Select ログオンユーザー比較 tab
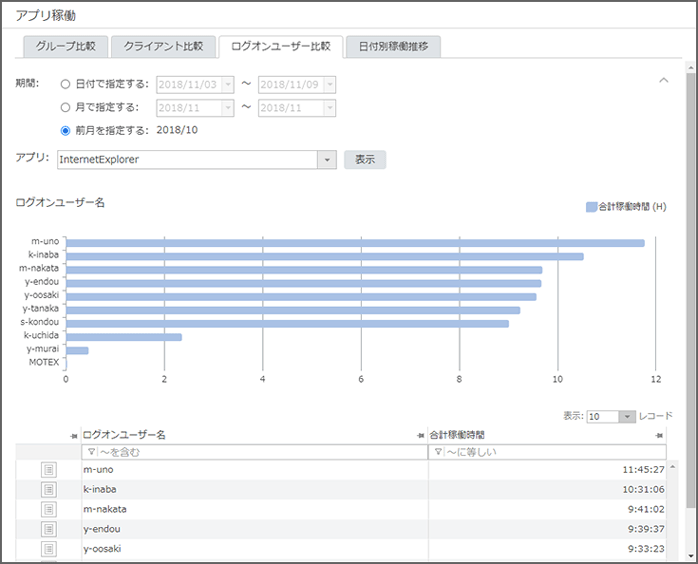The image size is (698, 564). point(281,46)
